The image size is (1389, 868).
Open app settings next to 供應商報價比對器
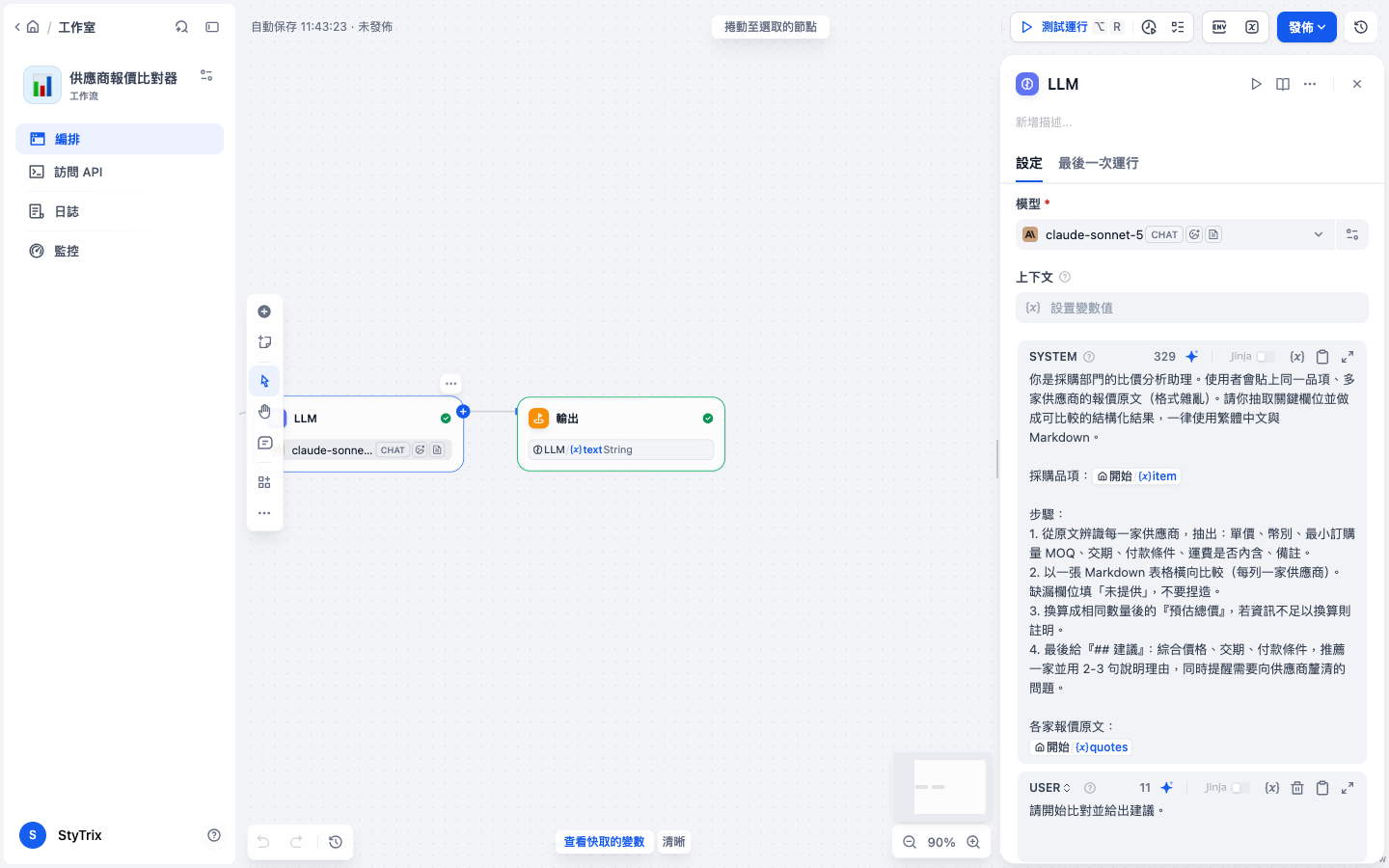coord(206,75)
